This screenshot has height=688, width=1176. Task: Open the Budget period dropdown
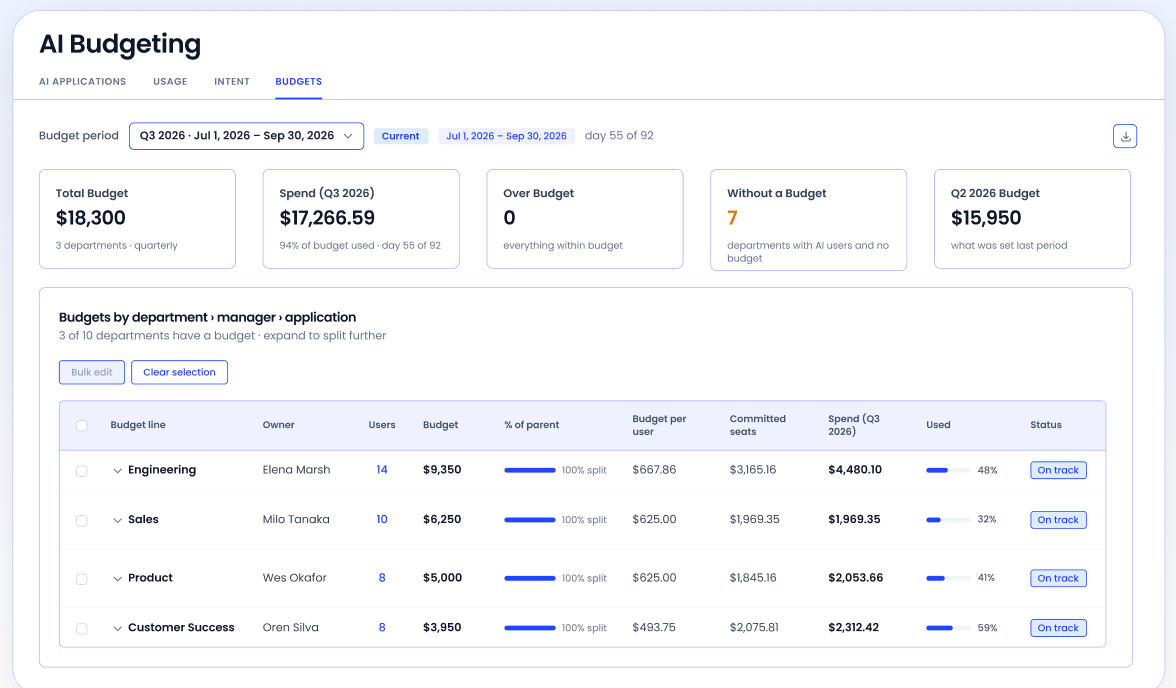pos(246,136)
